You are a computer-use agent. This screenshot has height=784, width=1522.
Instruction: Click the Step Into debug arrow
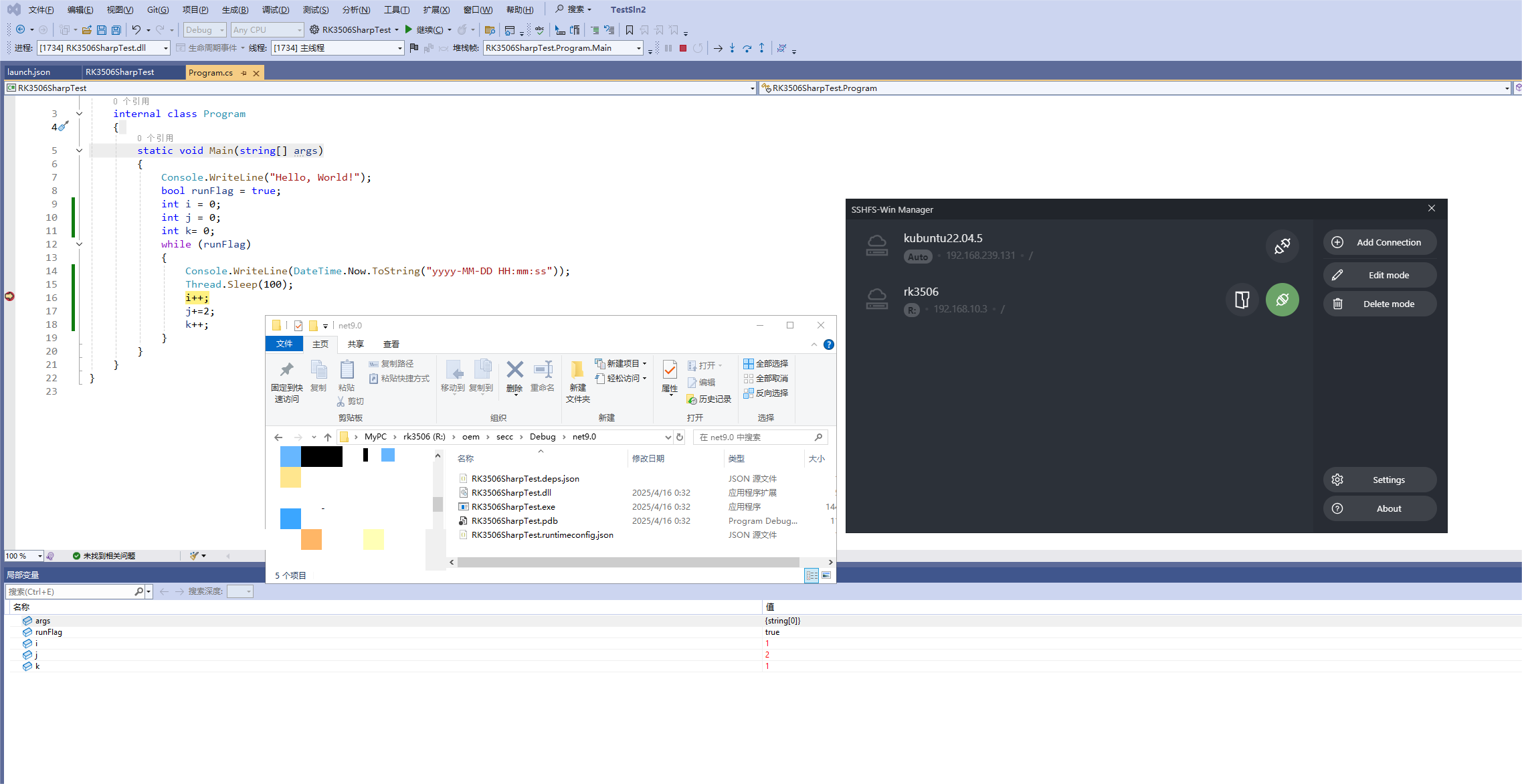[x=732, y=48]
